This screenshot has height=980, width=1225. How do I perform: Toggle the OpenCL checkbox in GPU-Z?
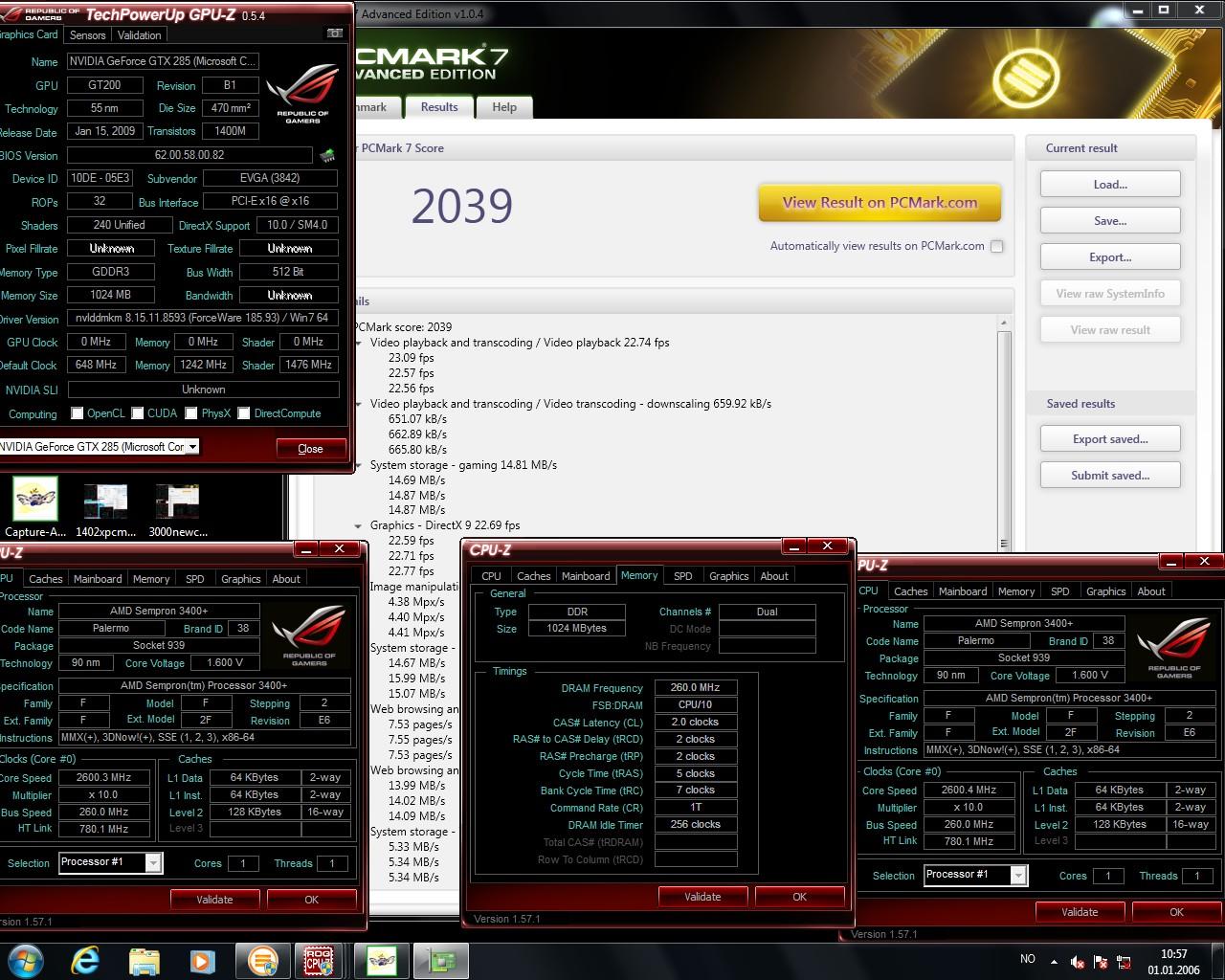(78, 413)
